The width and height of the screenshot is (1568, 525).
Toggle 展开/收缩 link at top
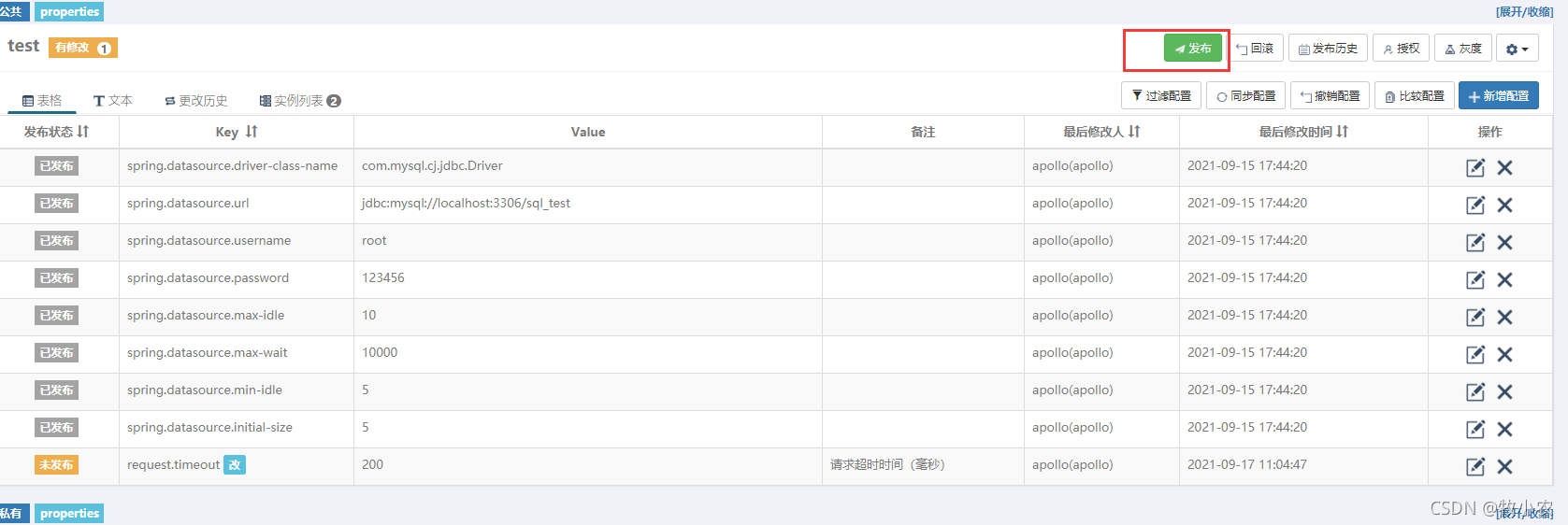[1524, 11]
